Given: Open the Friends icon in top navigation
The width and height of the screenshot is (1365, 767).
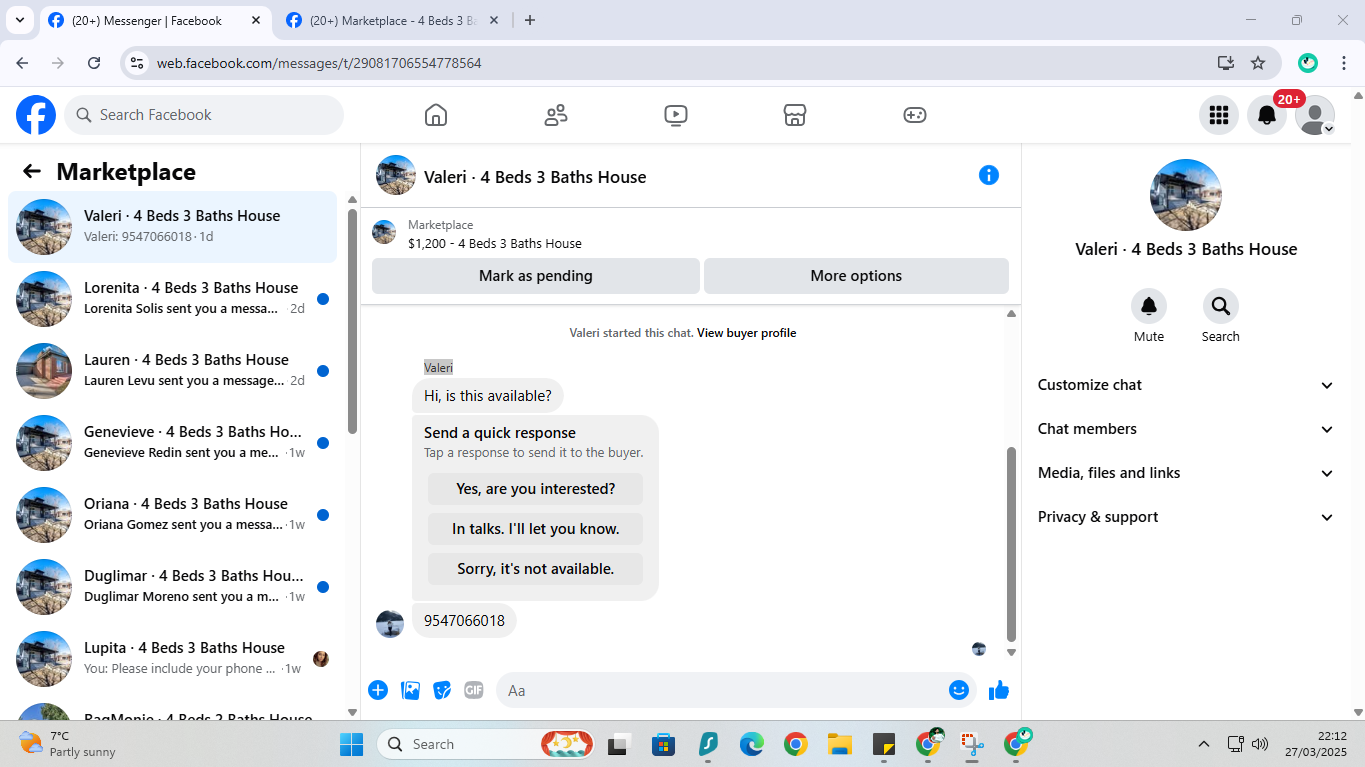Looking at the screenshot, I should (x=556, y=115).
